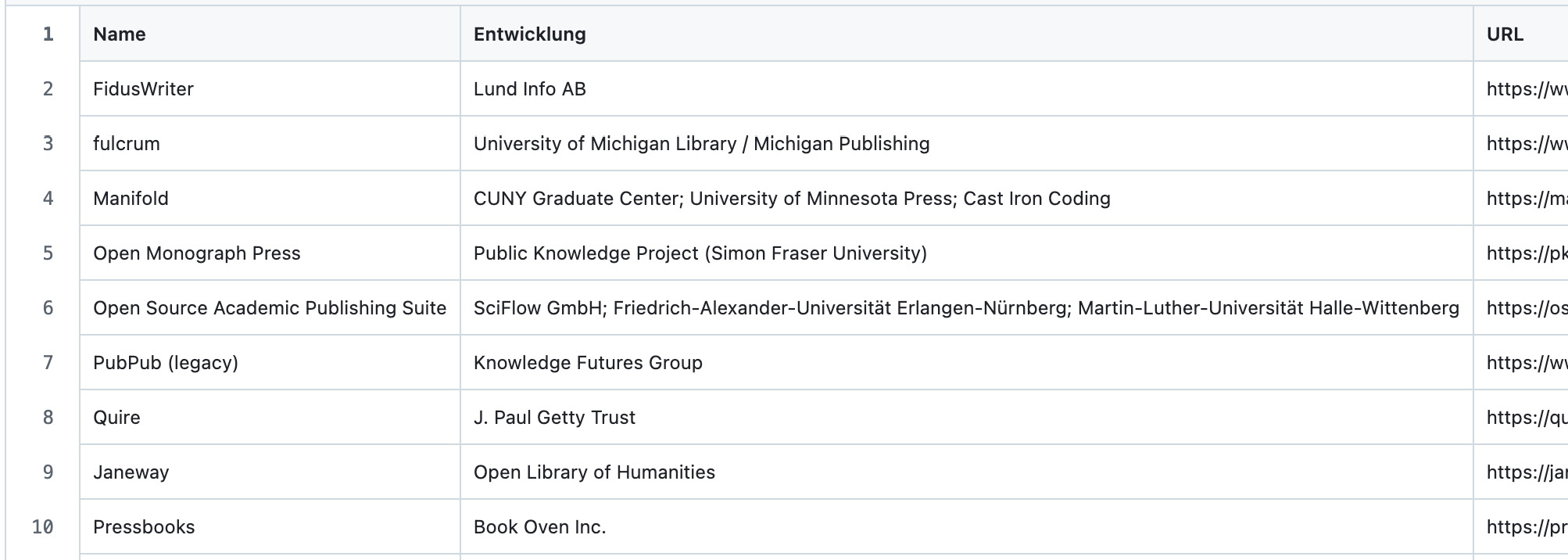The height and width of the screenshot is (560, 1568).
Task: Click the Entwicklung column header
Action: pos(530,34)
